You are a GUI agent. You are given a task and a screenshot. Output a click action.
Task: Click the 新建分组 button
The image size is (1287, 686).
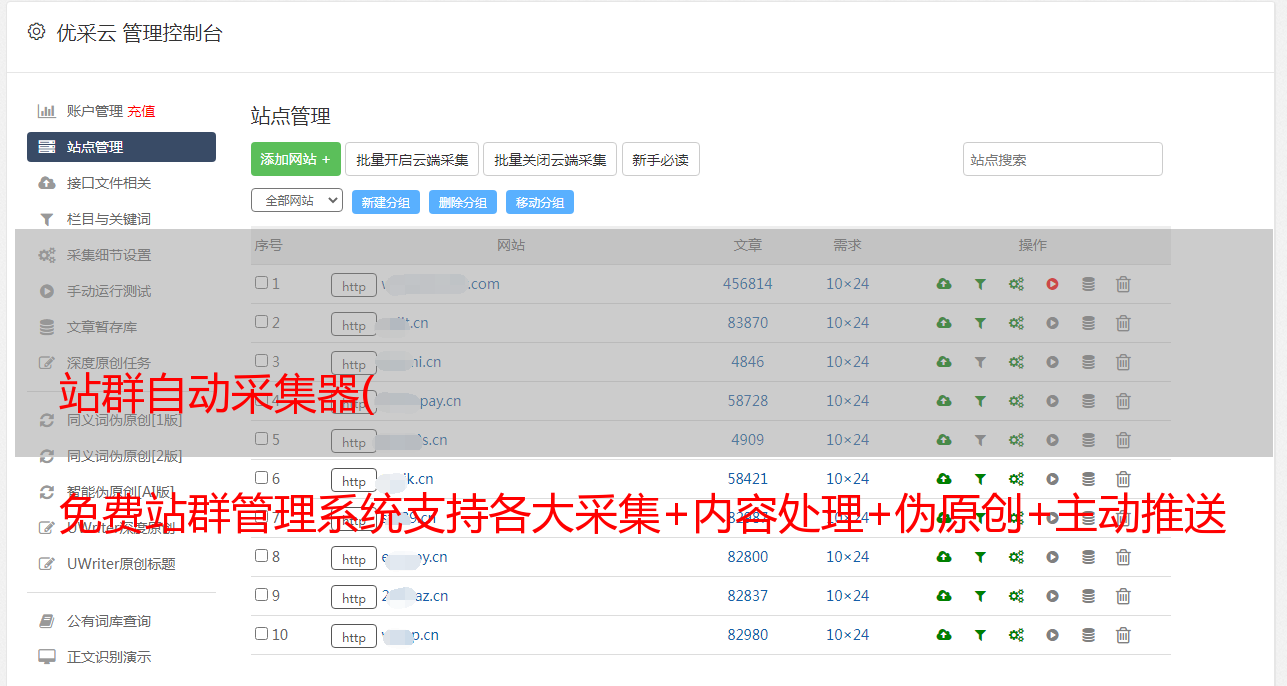(x=386, y=202)
